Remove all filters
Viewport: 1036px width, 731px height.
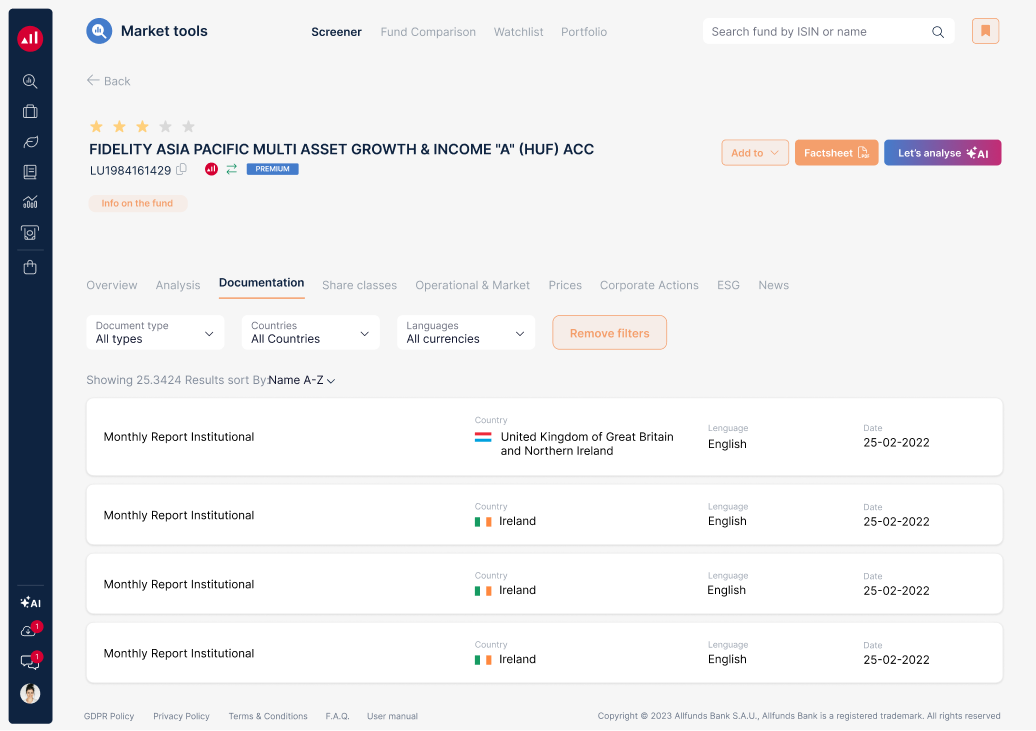coord(609,332)
